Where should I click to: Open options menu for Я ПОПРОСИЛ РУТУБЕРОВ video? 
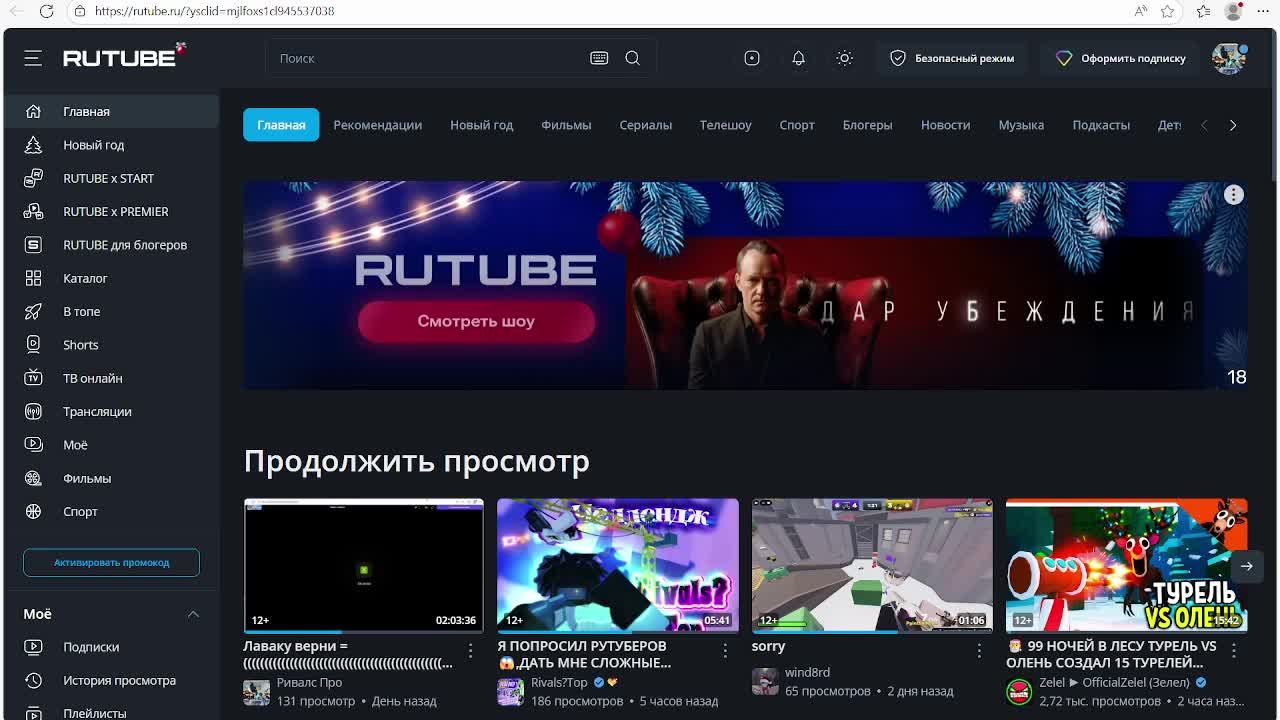coord(725,651)
